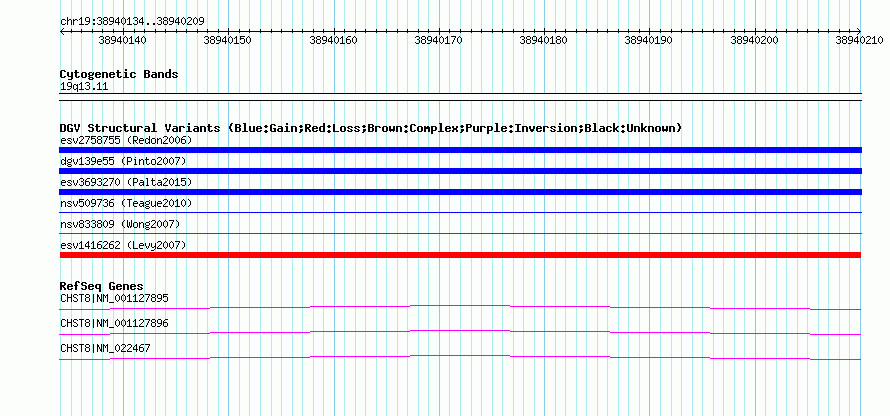Open variant dgv139e55 (Pinto2007) label
The width and height of the screenshot is (890, 416).
tap(123, 161)
